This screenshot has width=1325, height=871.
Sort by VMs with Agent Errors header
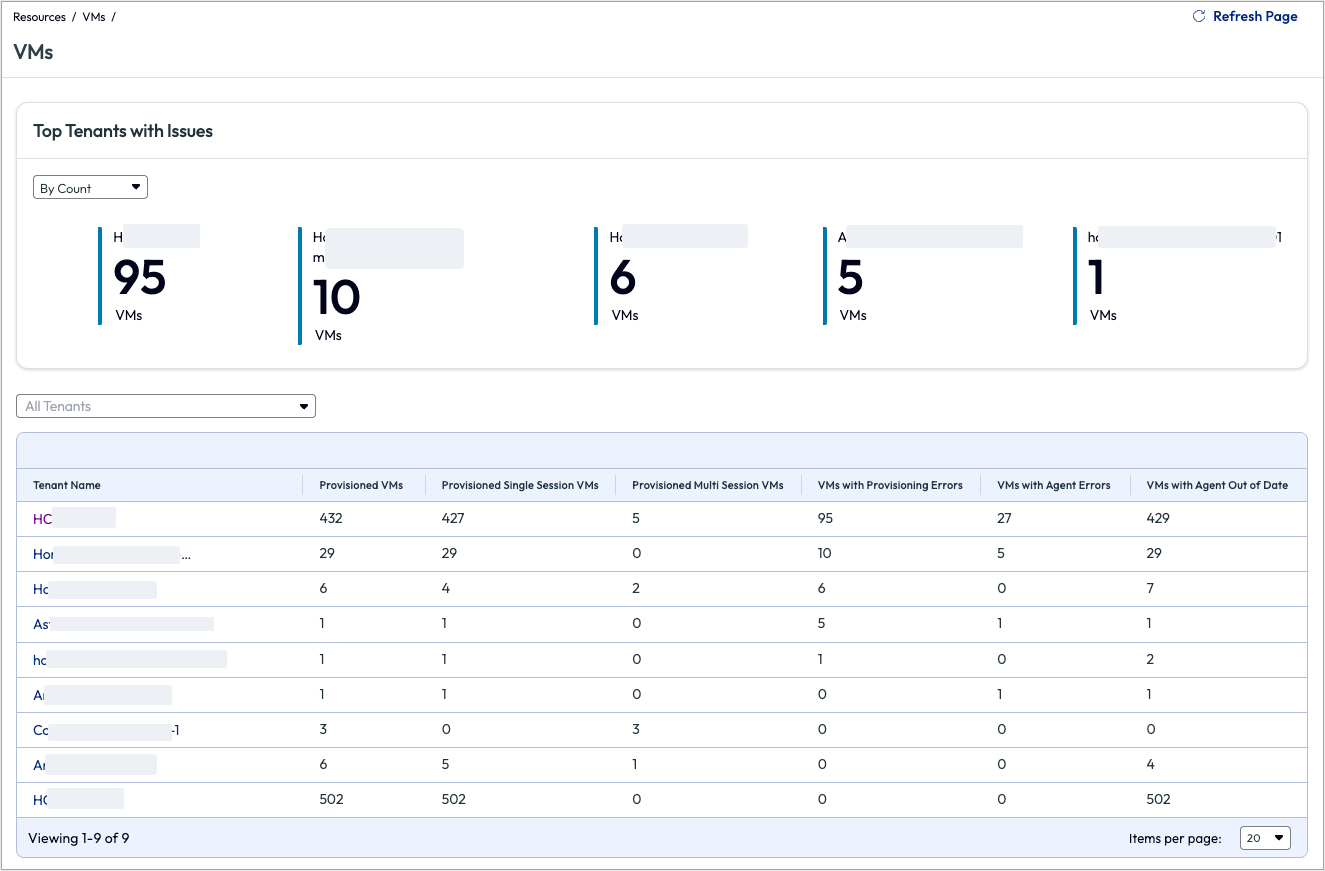[1054, 485]
